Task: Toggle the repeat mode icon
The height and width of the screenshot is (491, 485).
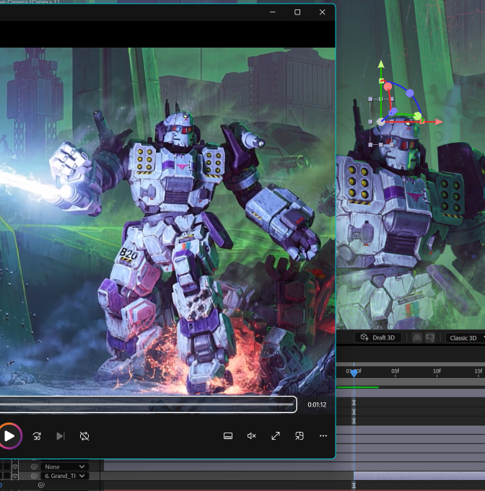Action: pos(84,436)
